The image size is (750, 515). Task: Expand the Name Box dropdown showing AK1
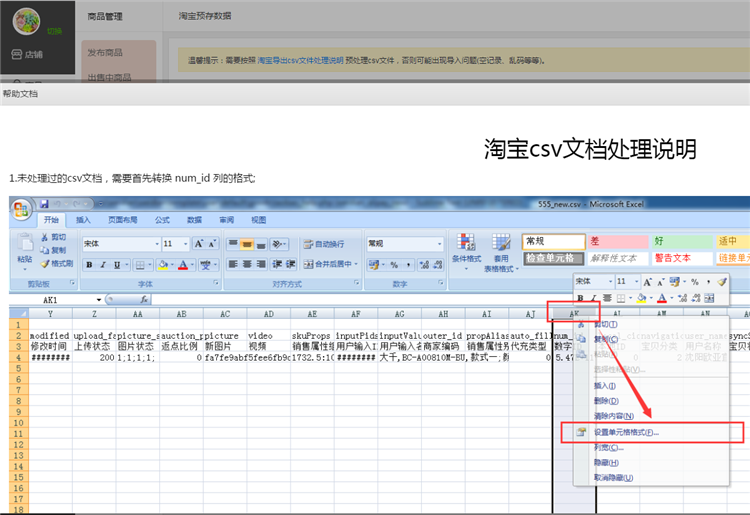(98, 299)
